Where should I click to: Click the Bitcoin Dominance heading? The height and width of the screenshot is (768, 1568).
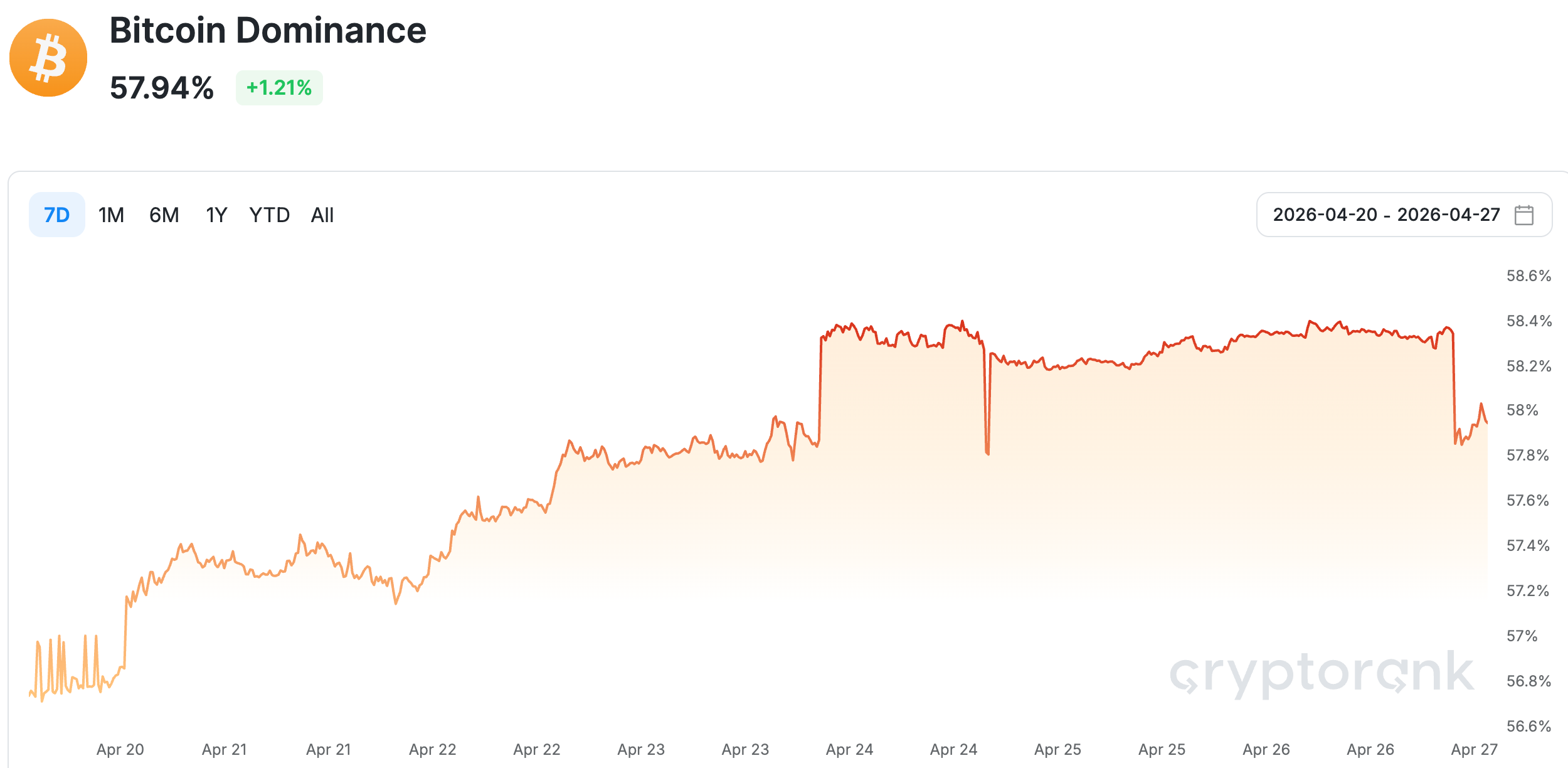268,30
